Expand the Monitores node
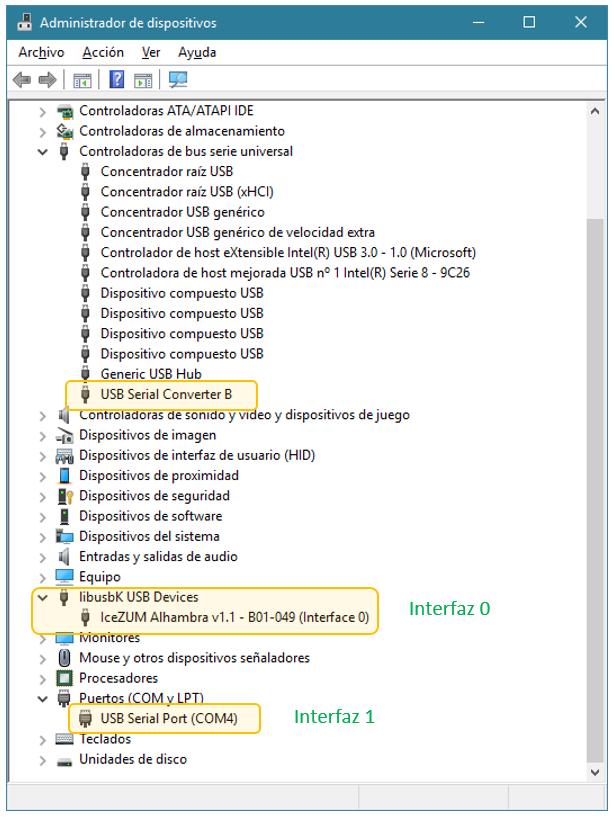 tap(43, 638)
